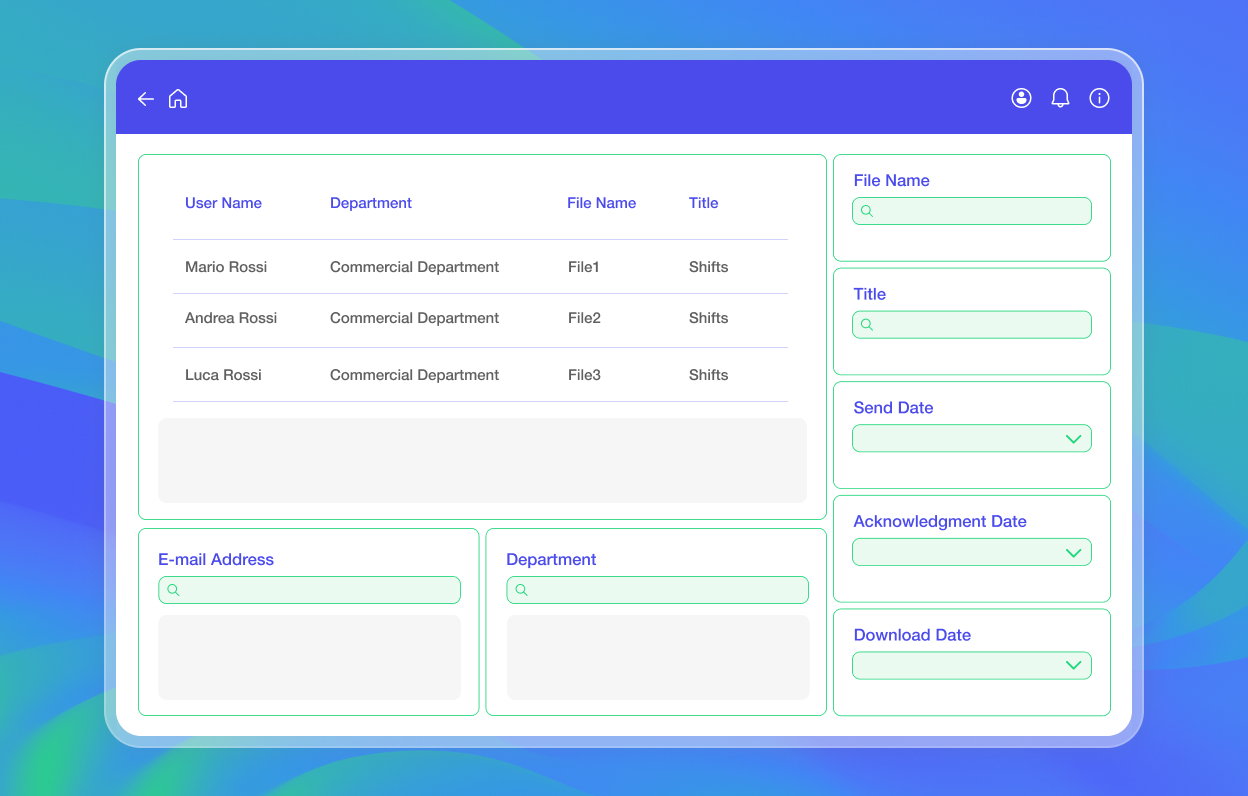Screen dimensions: 1248x796
Task: Select the Mario Rossi row
Action: (480, 267)
